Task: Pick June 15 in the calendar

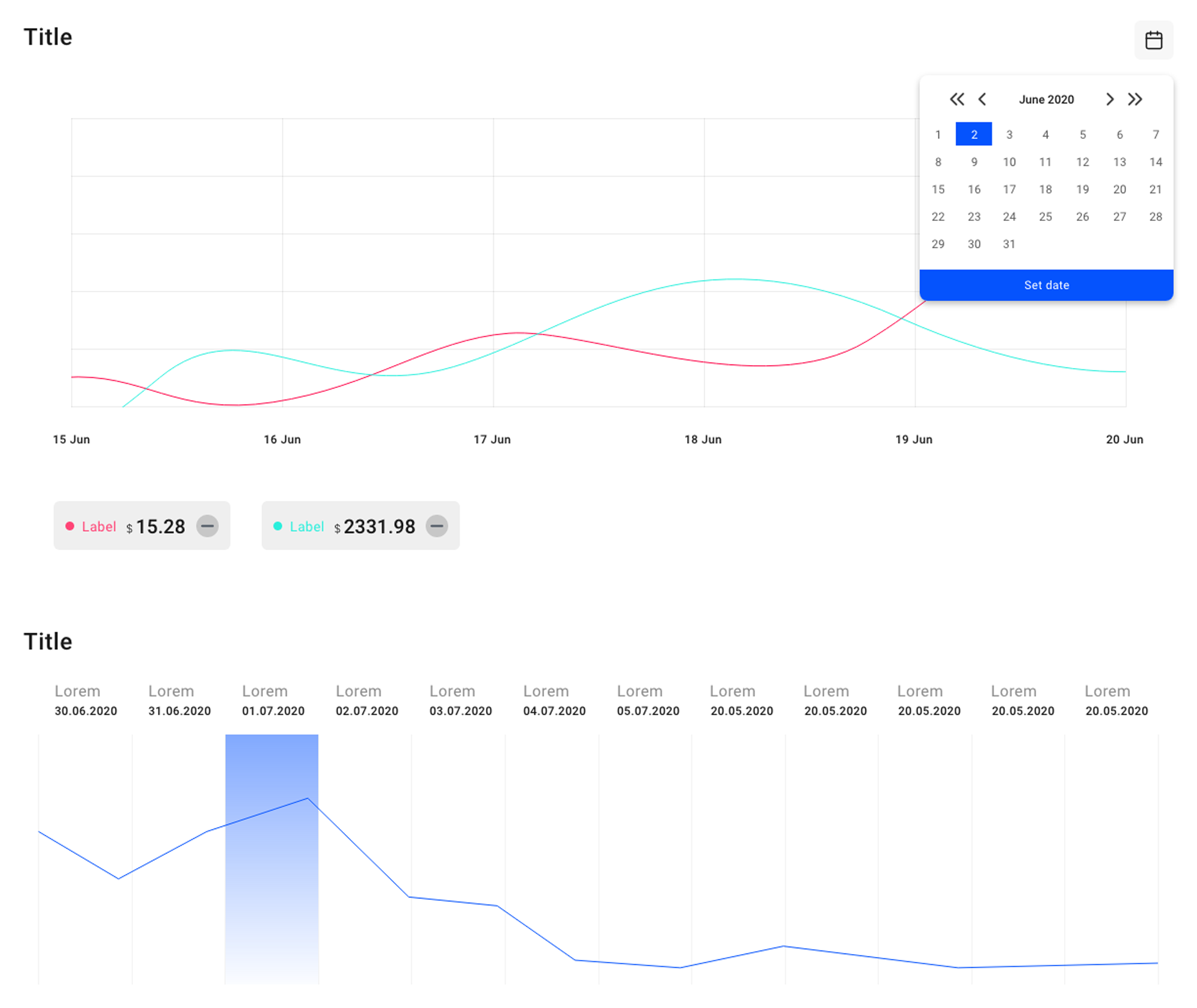Action: coord(938,189)
